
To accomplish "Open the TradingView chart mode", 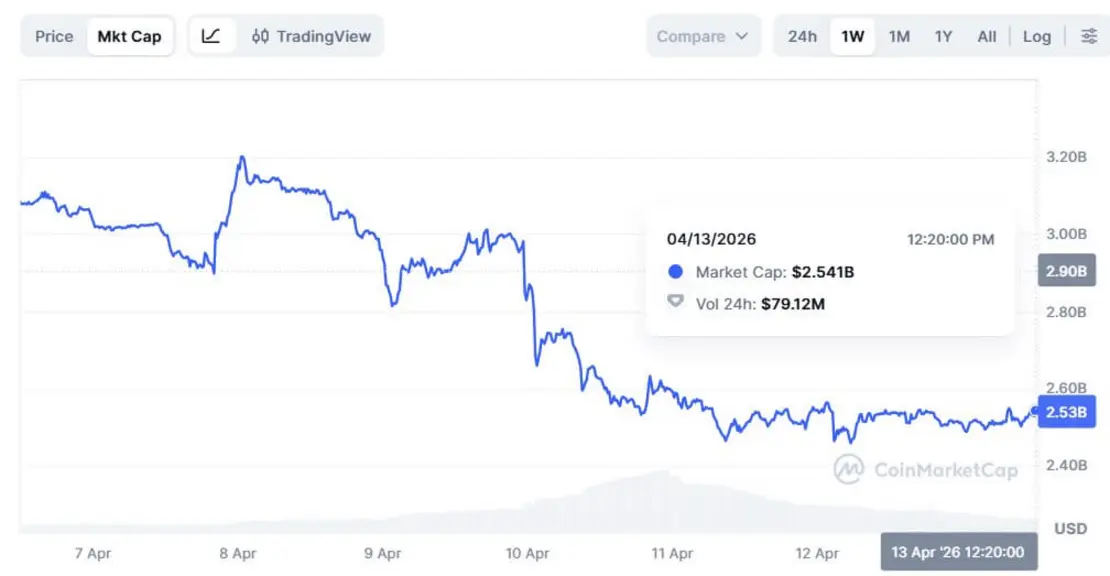I will (x=311, y=36).
